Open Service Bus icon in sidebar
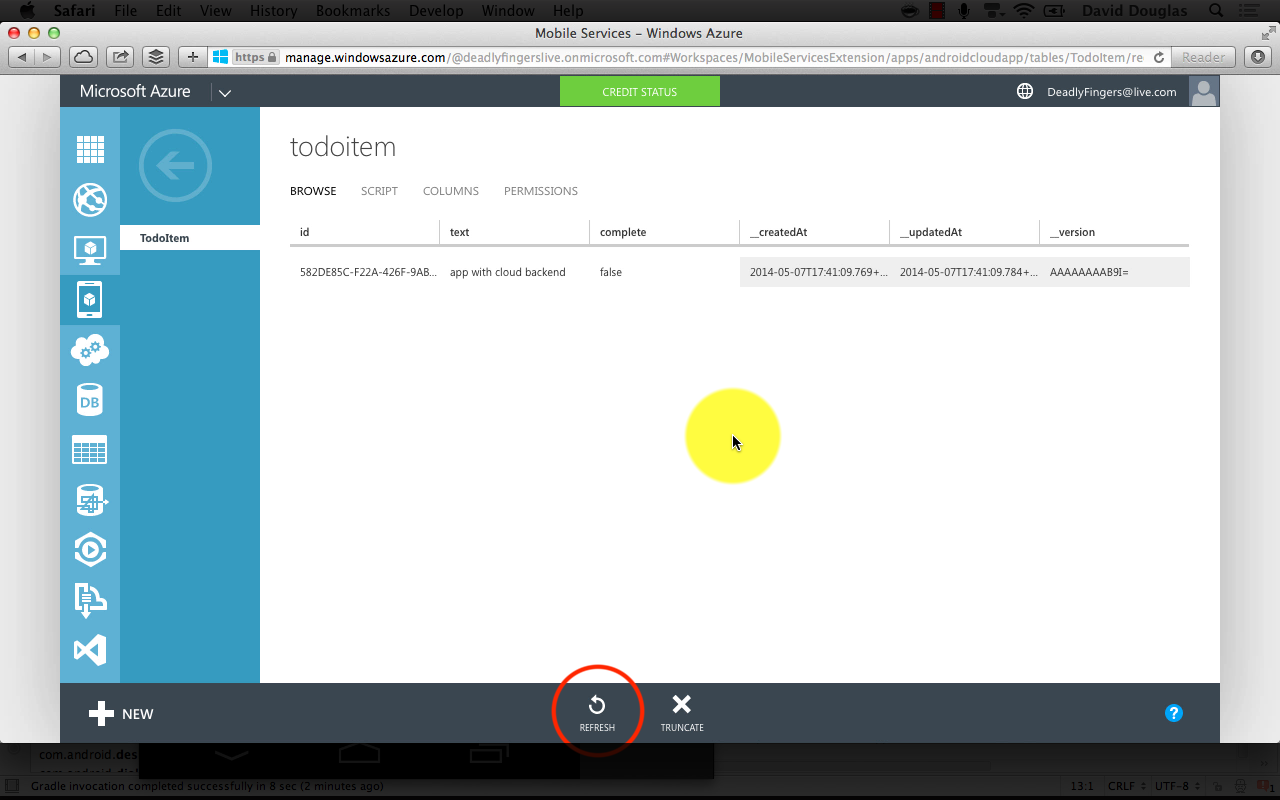The height and width of the screenshot is (800, 1280). pos(90,599)
